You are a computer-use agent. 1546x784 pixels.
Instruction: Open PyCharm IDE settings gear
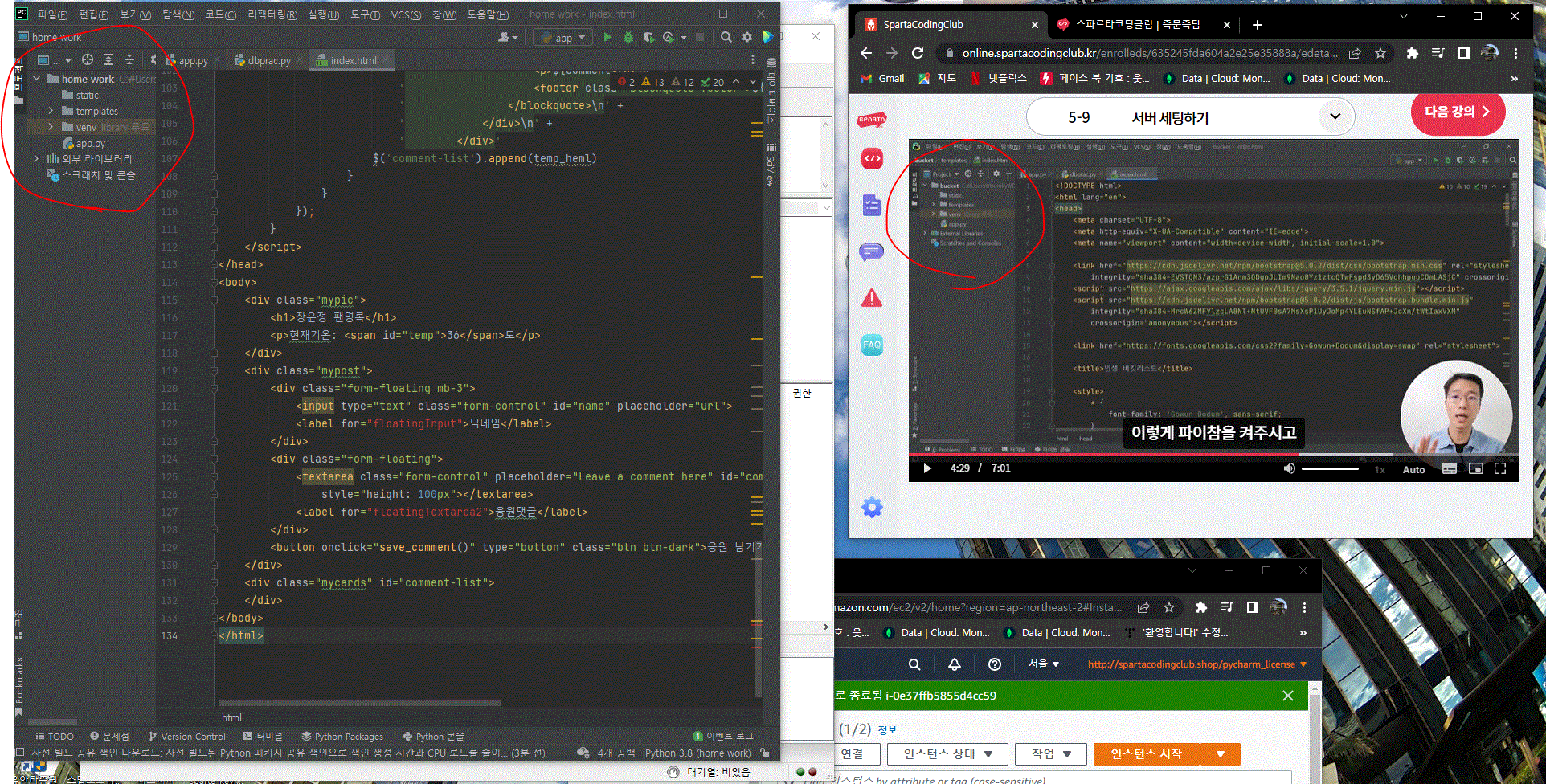[x=747, y=37]
